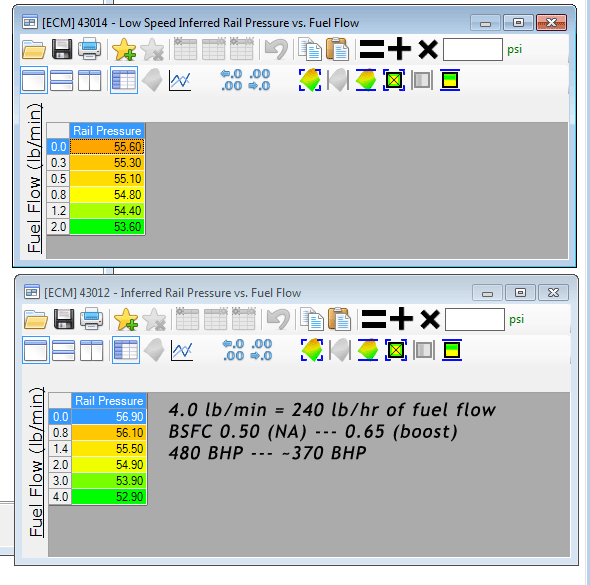Add favorite star in 43014 window
This screenshot has height=585, width=590.
tap(124, 49)
